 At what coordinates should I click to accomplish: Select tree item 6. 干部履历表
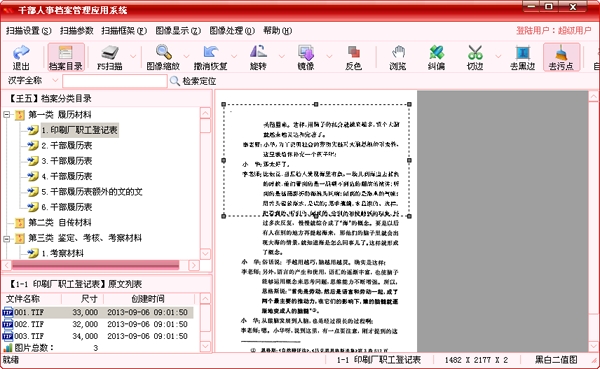pos(67,207)
